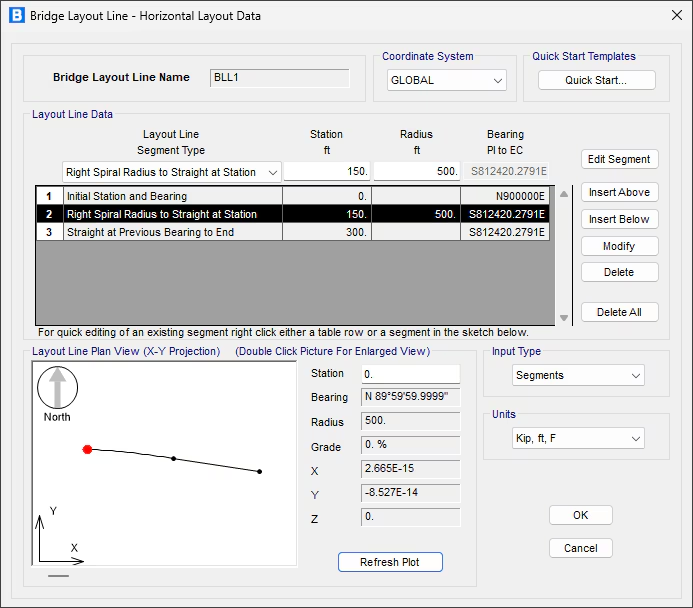Click the Refresh Plot button
Viewport: 693px width, 608px height.
(x=390, y=562)
